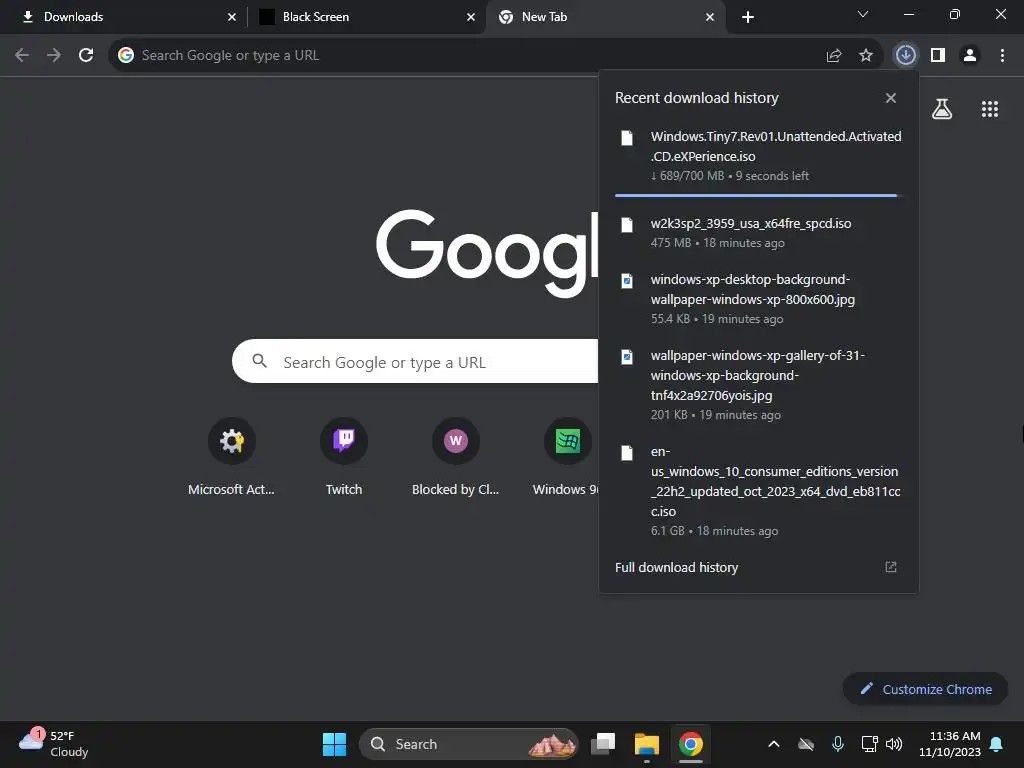Click the magnifier icon in Google search box
The height and width of the screenshot is (768, 1024).
pyautogui.click(x=259, y=360)
